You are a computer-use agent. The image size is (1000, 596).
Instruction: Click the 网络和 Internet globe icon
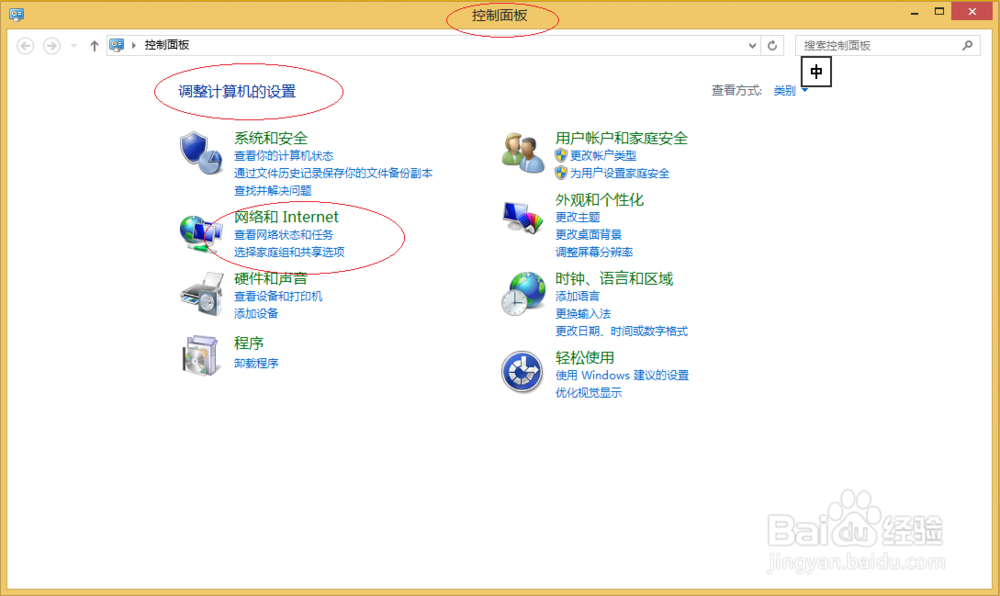[x=202, y=231]
